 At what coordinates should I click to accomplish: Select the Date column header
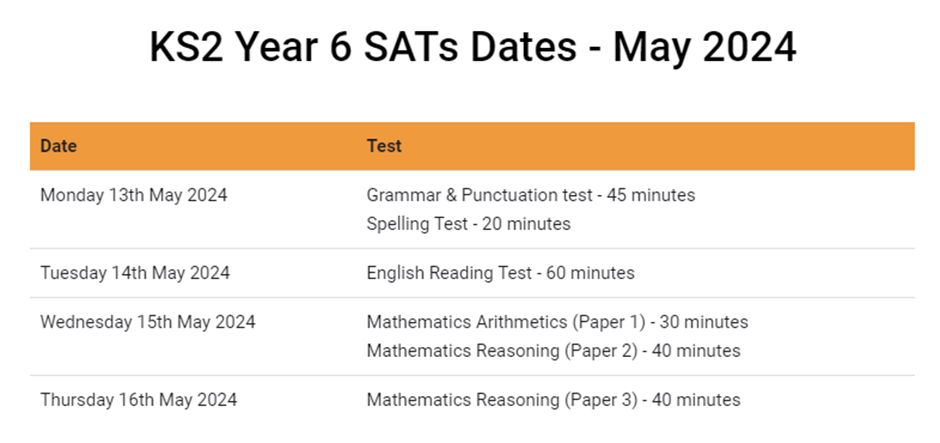tap(58, 146)
